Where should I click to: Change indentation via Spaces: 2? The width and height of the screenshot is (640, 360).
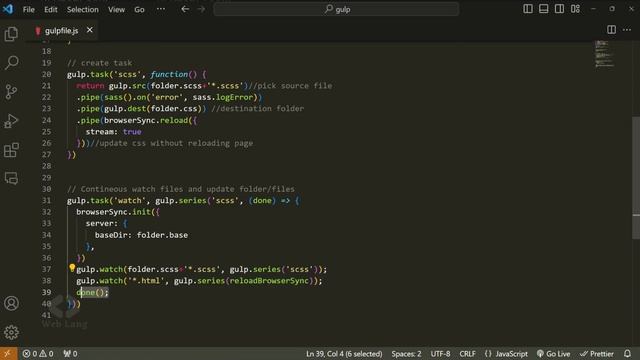pos(406,354)
